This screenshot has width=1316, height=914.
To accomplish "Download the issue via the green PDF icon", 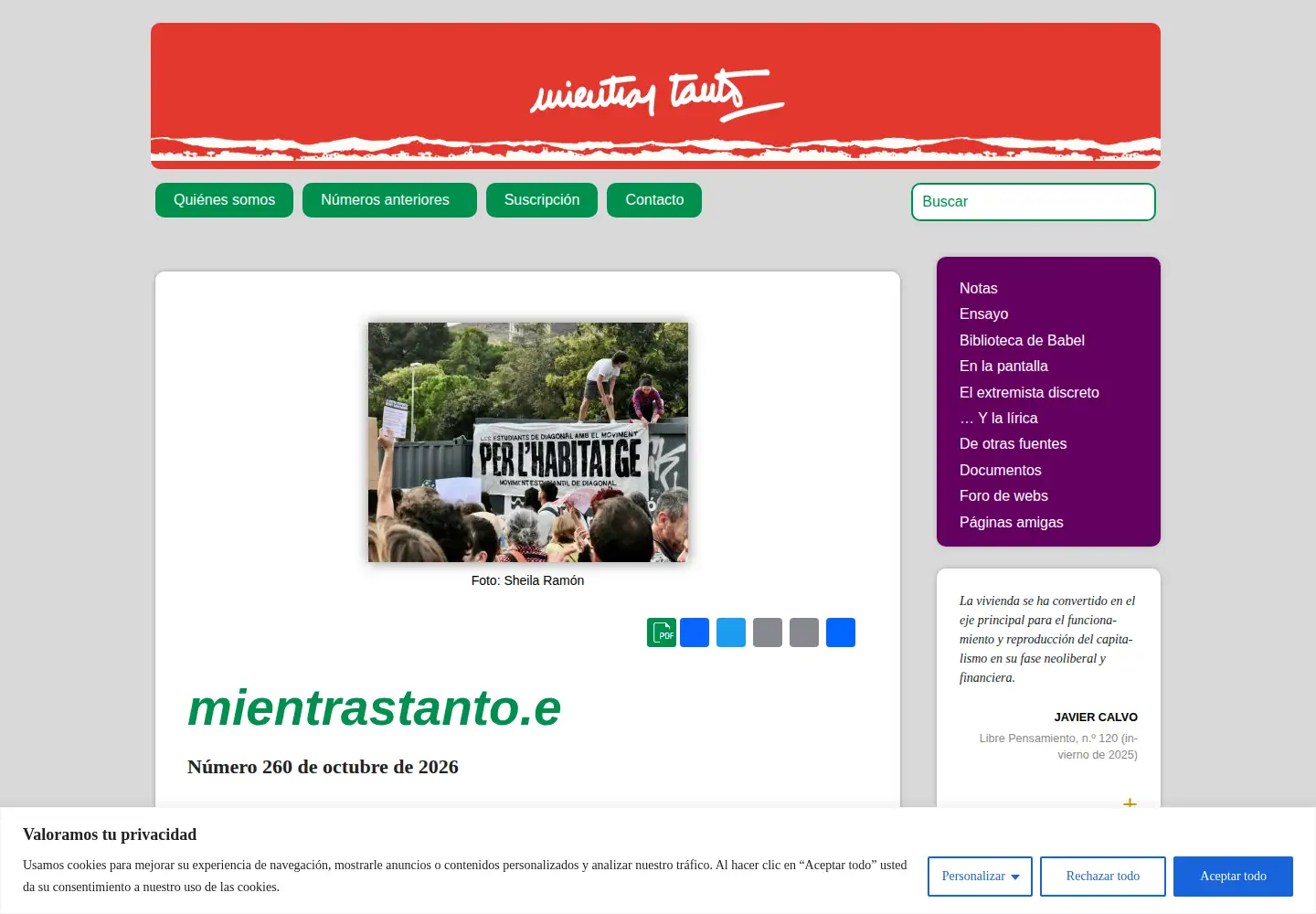I will pyautogui.click(x=662, y=632).
